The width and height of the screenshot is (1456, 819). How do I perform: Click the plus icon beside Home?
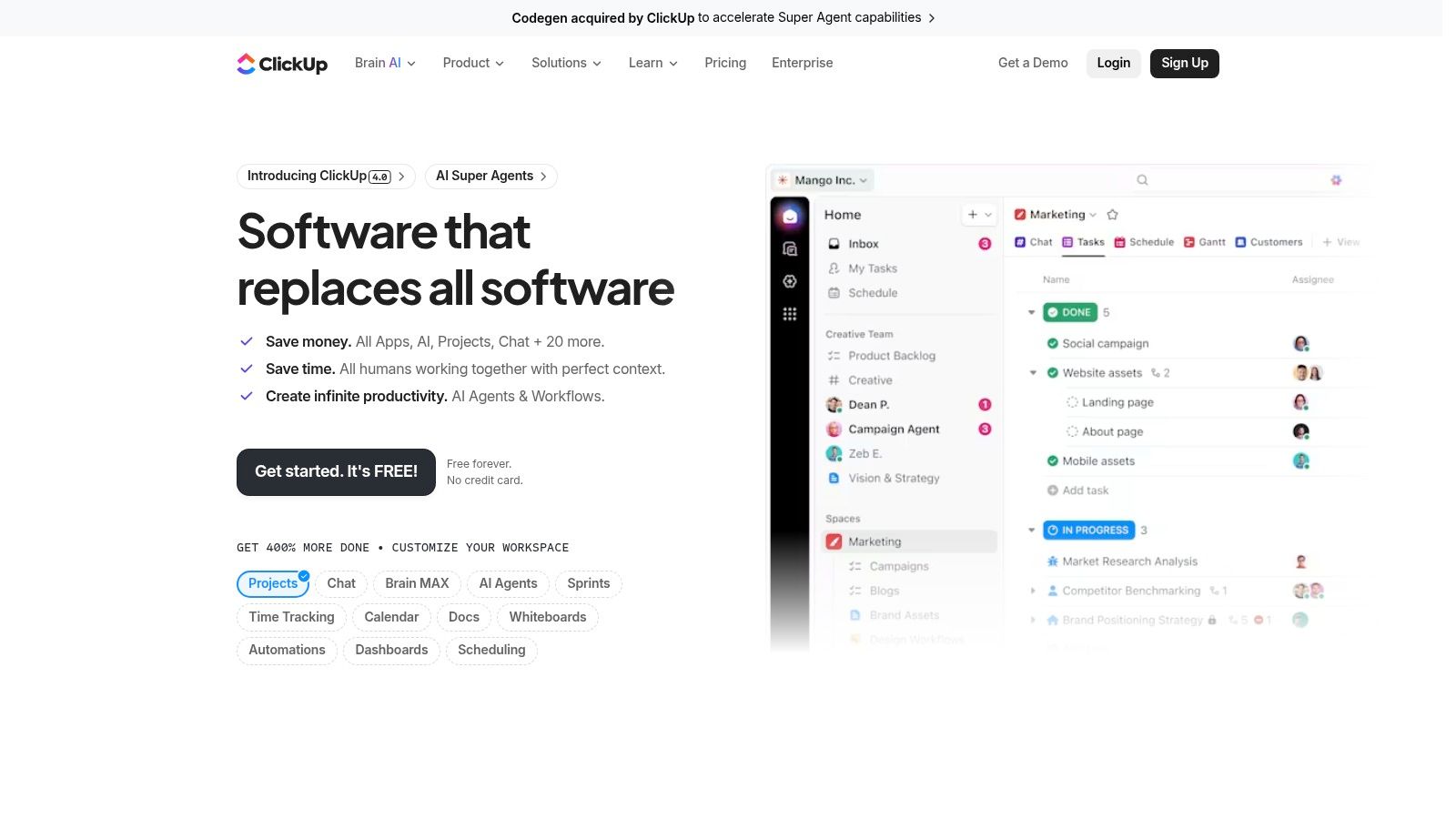[x=973, y=215]
